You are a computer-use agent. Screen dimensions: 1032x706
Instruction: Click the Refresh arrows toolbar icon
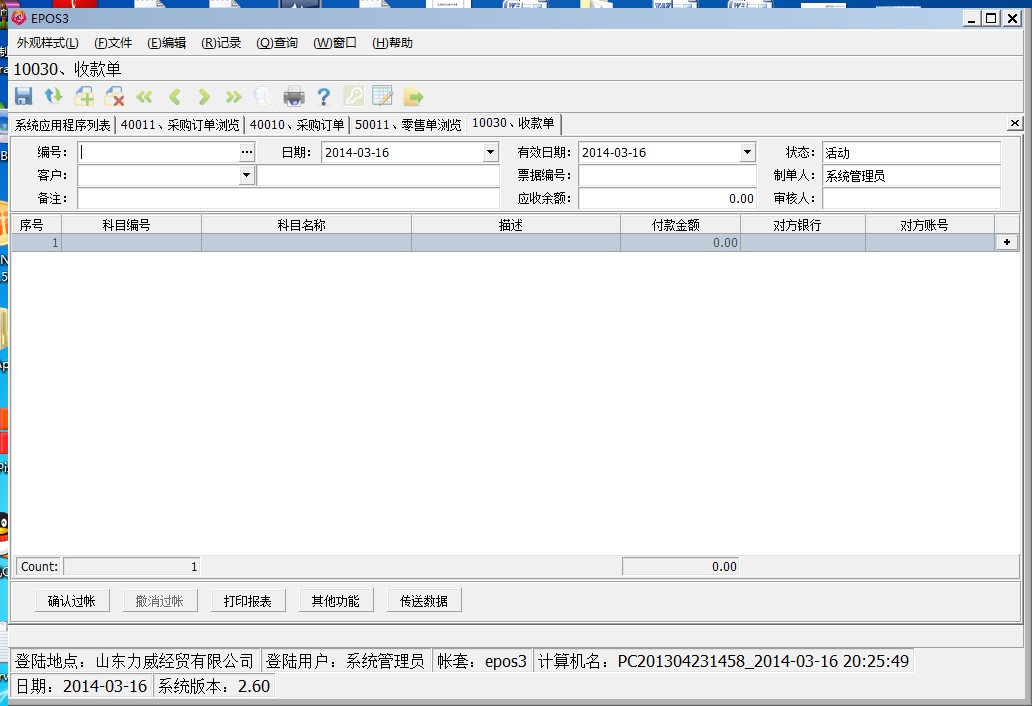[53, 96]
